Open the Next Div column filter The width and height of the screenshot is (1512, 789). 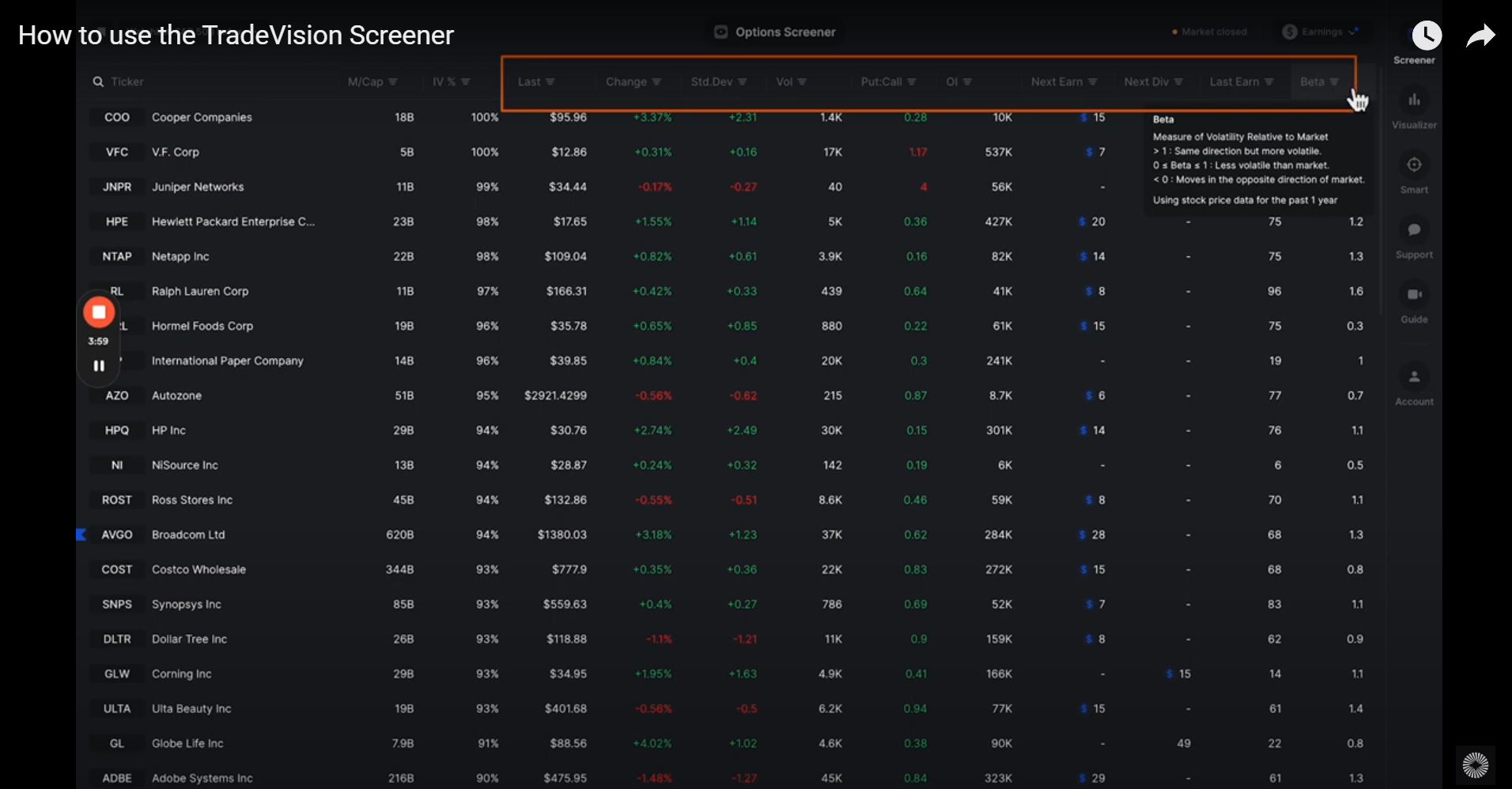pyautogui.click(x=1178, y=81)
